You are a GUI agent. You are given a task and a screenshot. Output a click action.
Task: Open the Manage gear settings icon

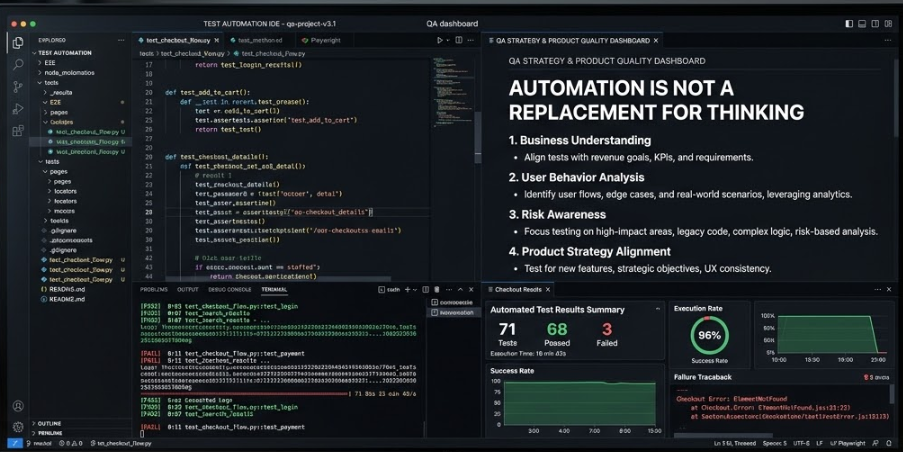pyautogui.click(x=17, y=426)
